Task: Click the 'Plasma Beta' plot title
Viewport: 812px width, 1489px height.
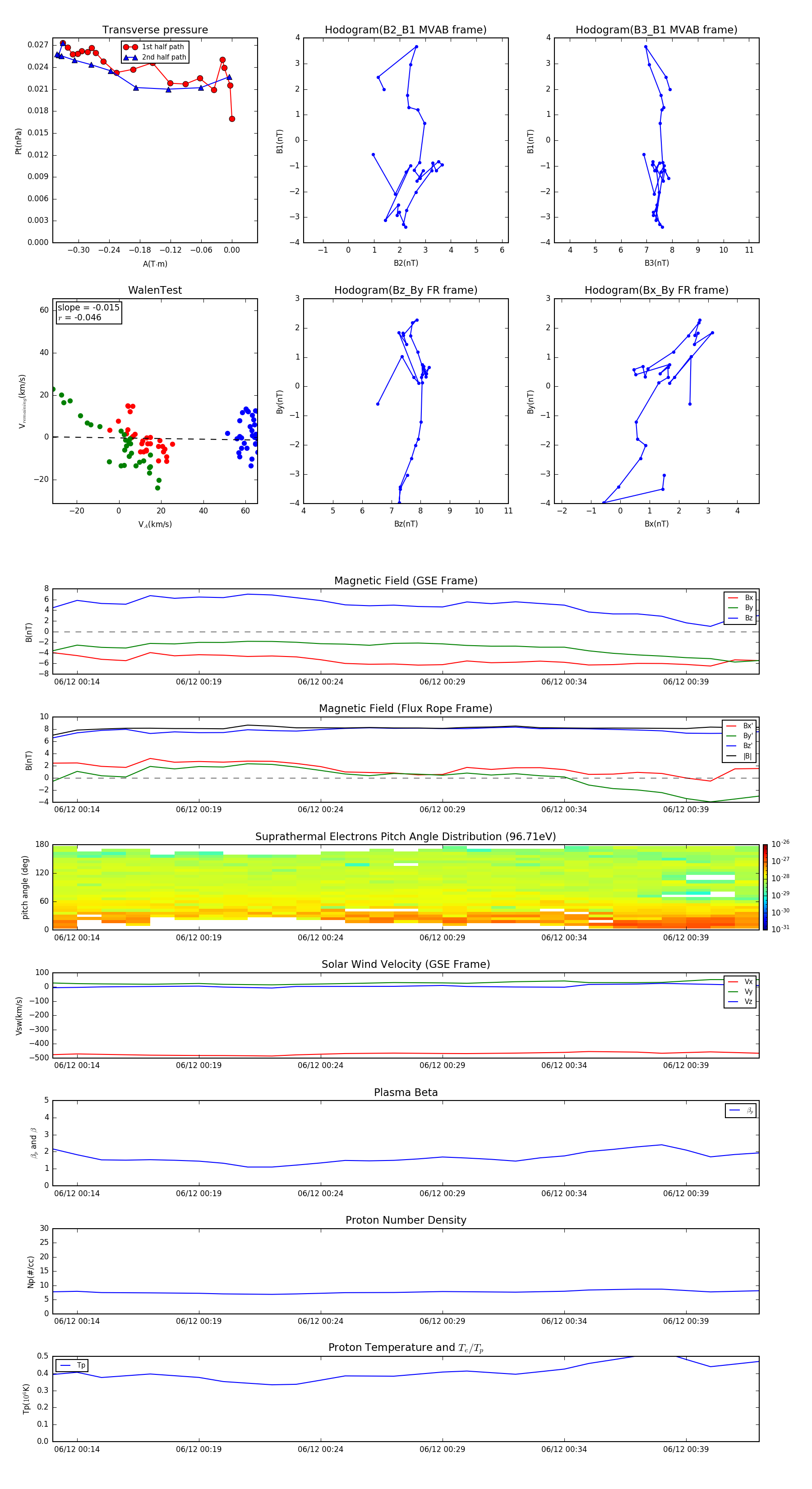Action: (x=406, y=1092)
